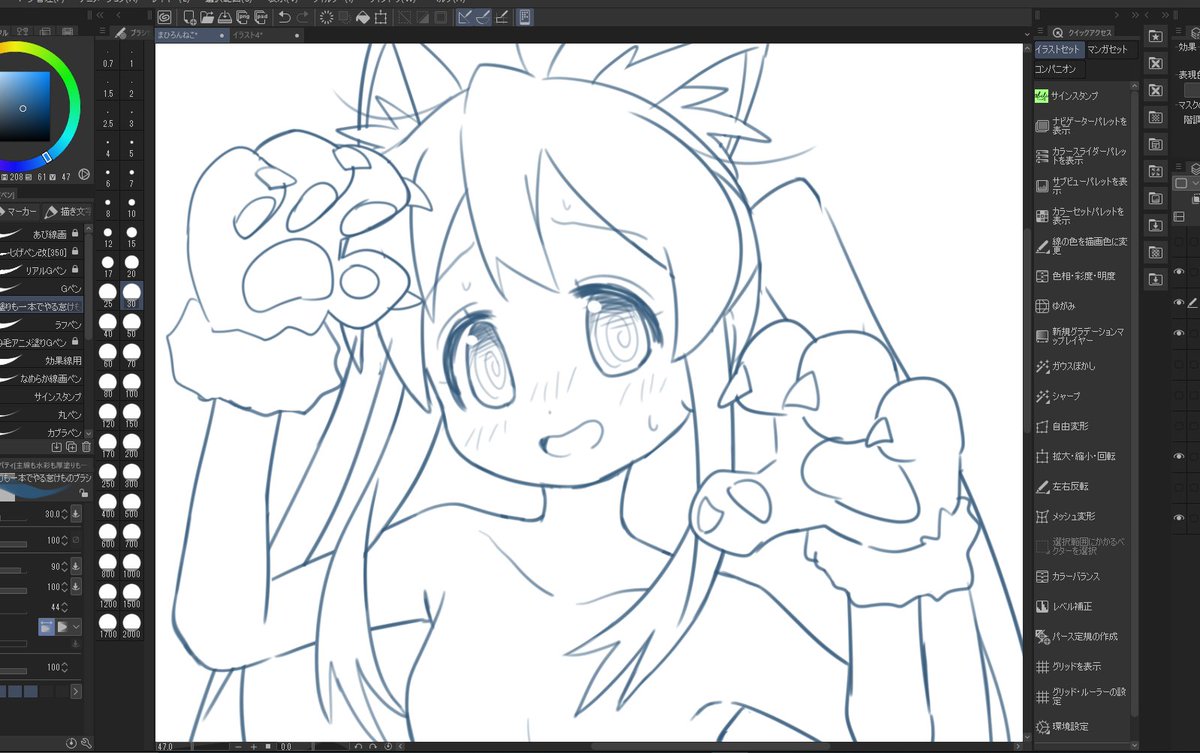The image size is (1200, 753).
Task: Pick a color in the color wheel square
Action: coord(24,107)
